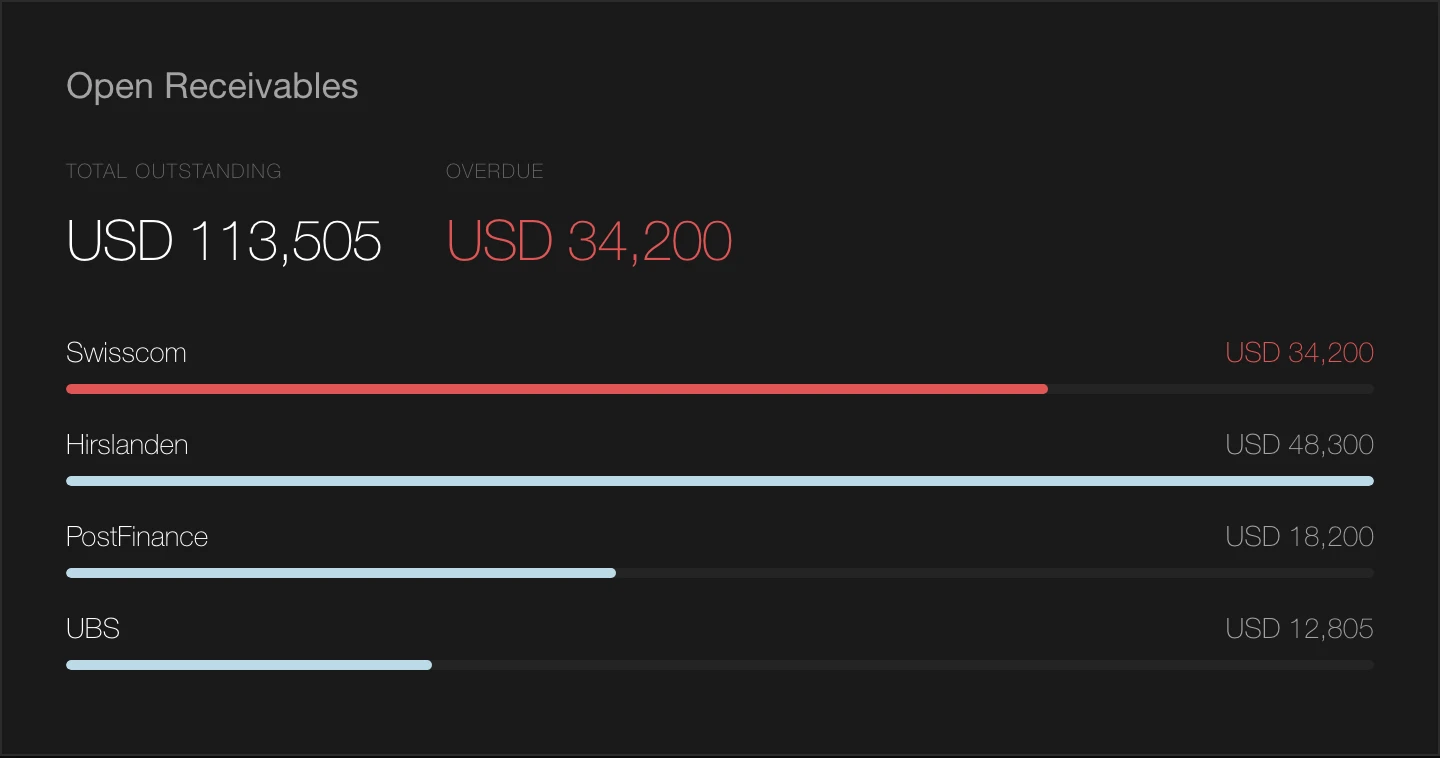Click the Open Receivables title
1440x758 pixels.
coord(212,86)
